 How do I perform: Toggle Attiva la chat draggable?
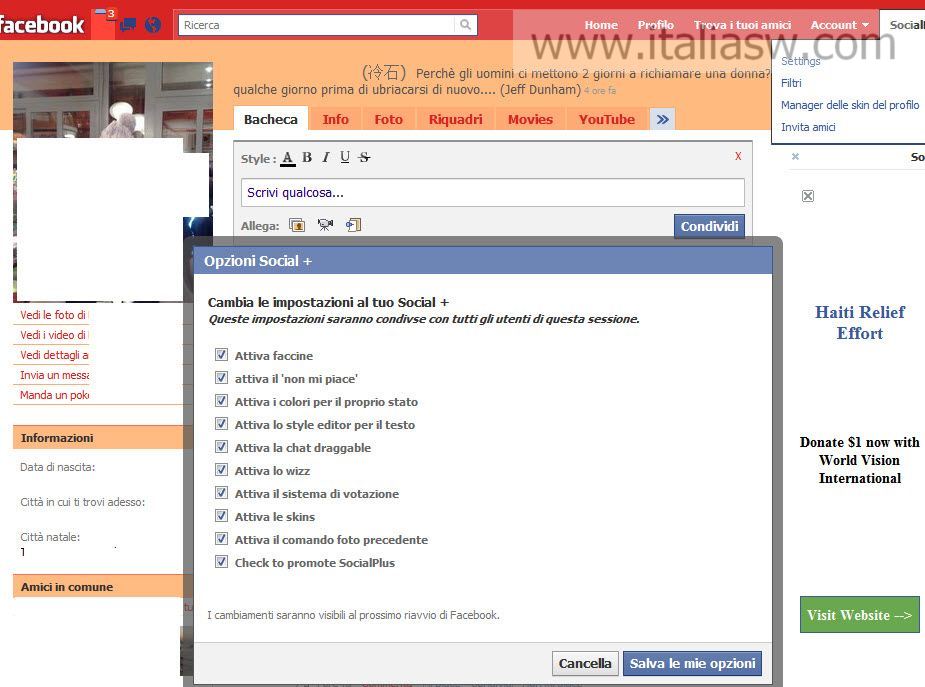point(221,446)
